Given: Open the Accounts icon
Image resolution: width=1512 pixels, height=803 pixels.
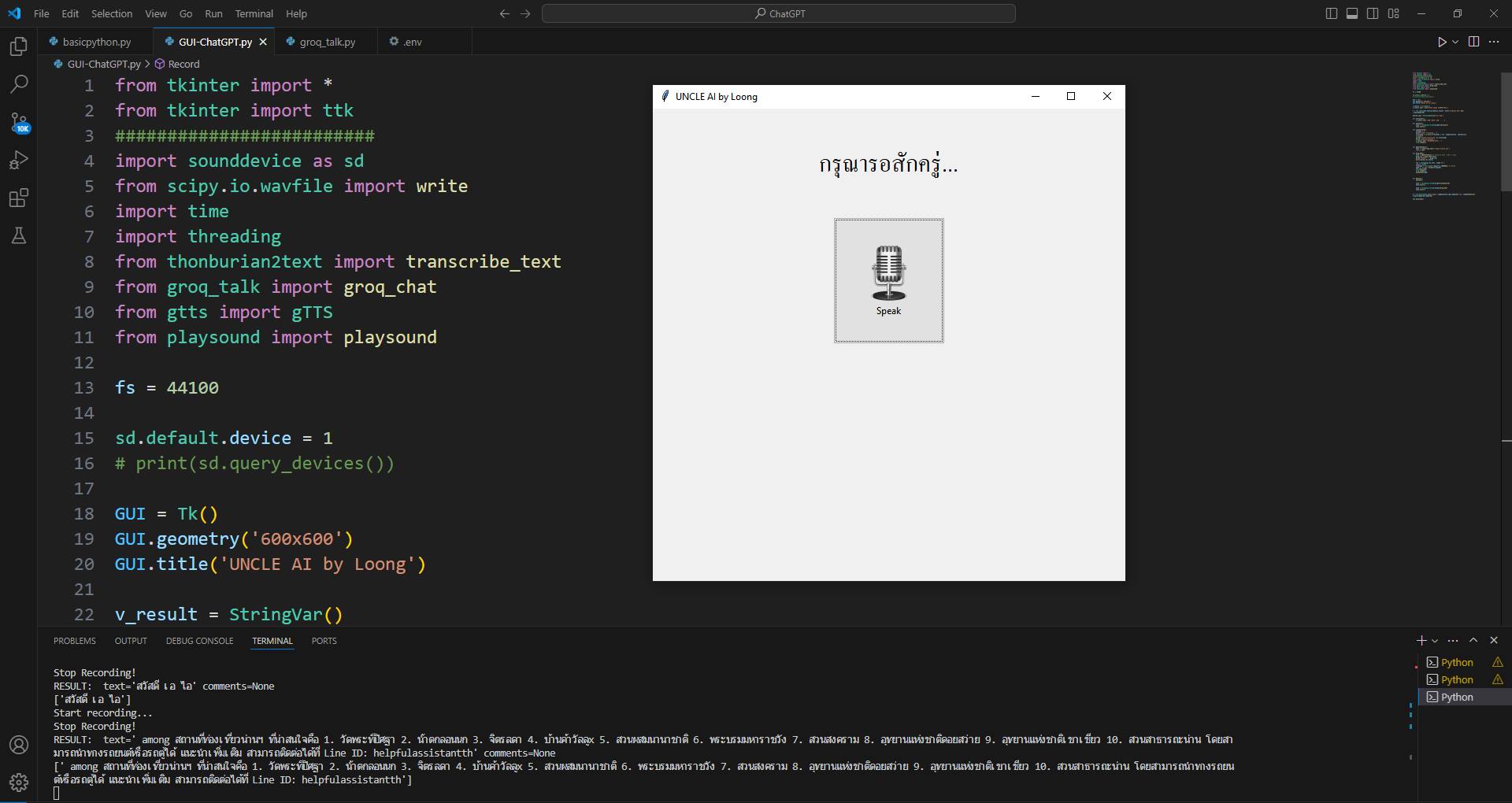Looking at the screenshot, I should coord(19,745).
